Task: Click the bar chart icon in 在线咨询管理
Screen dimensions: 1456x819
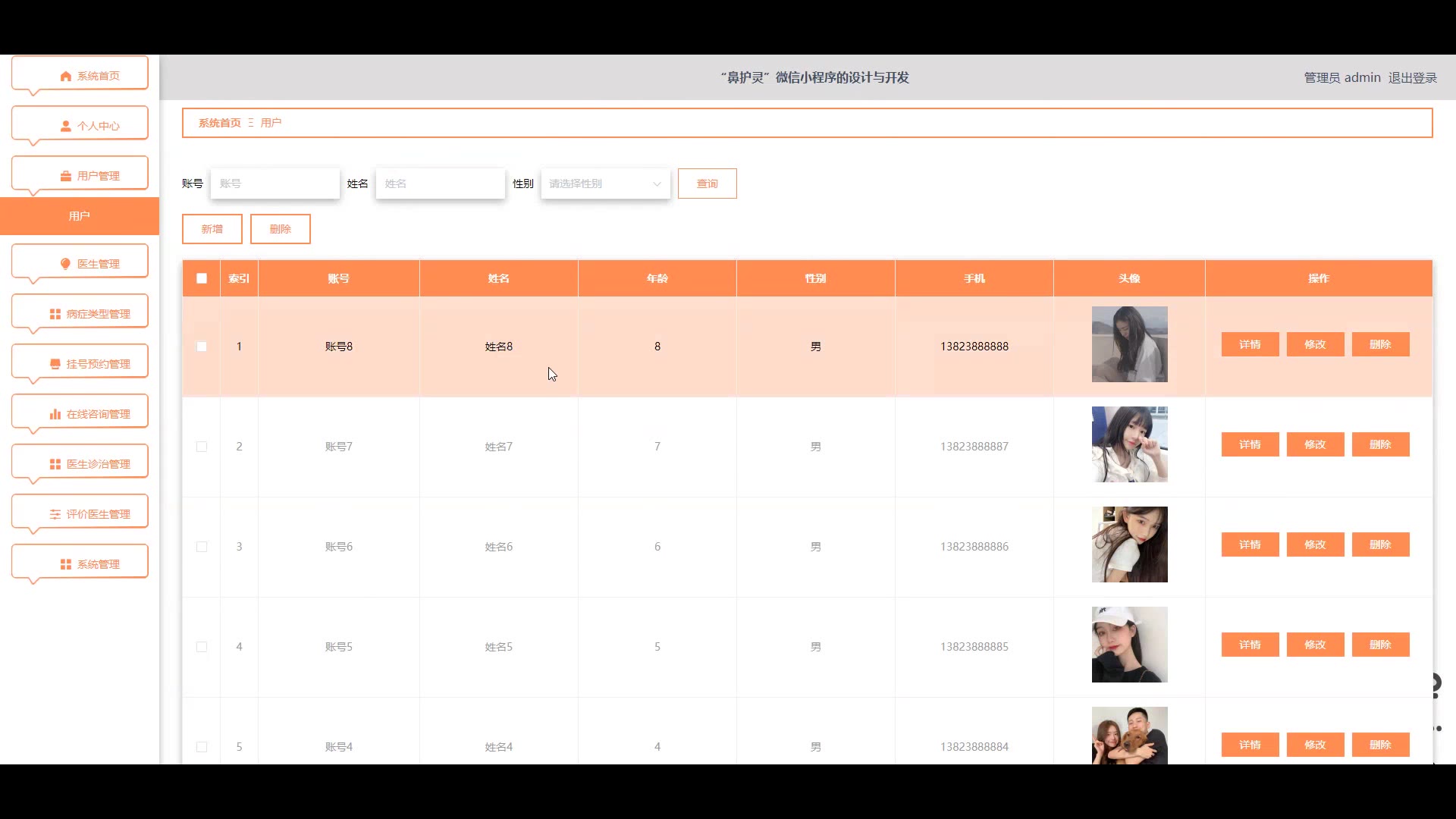Action: [55, 414]
